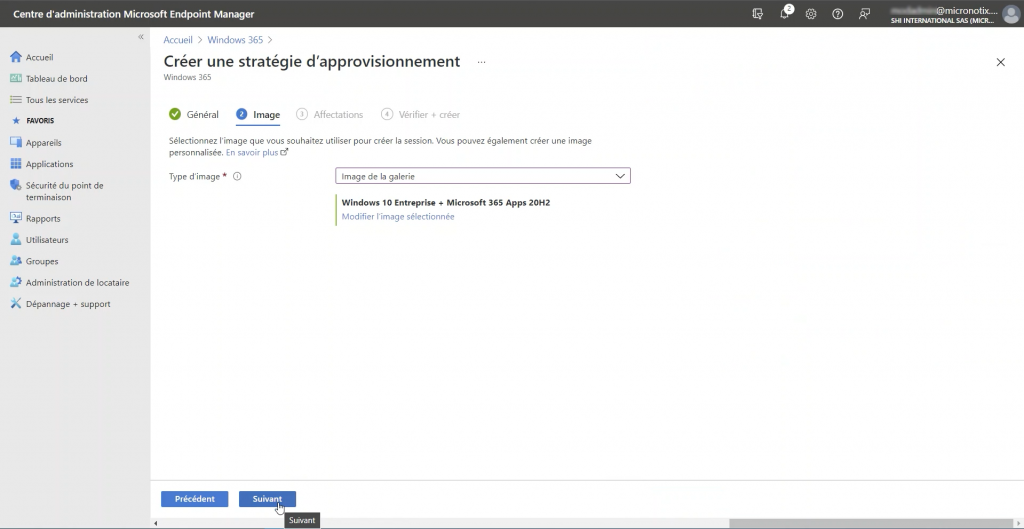The height and width of the screenshot is (529, 1024).
Task: Click the Rapports monitor icon
Action: [x=16, y=218]
